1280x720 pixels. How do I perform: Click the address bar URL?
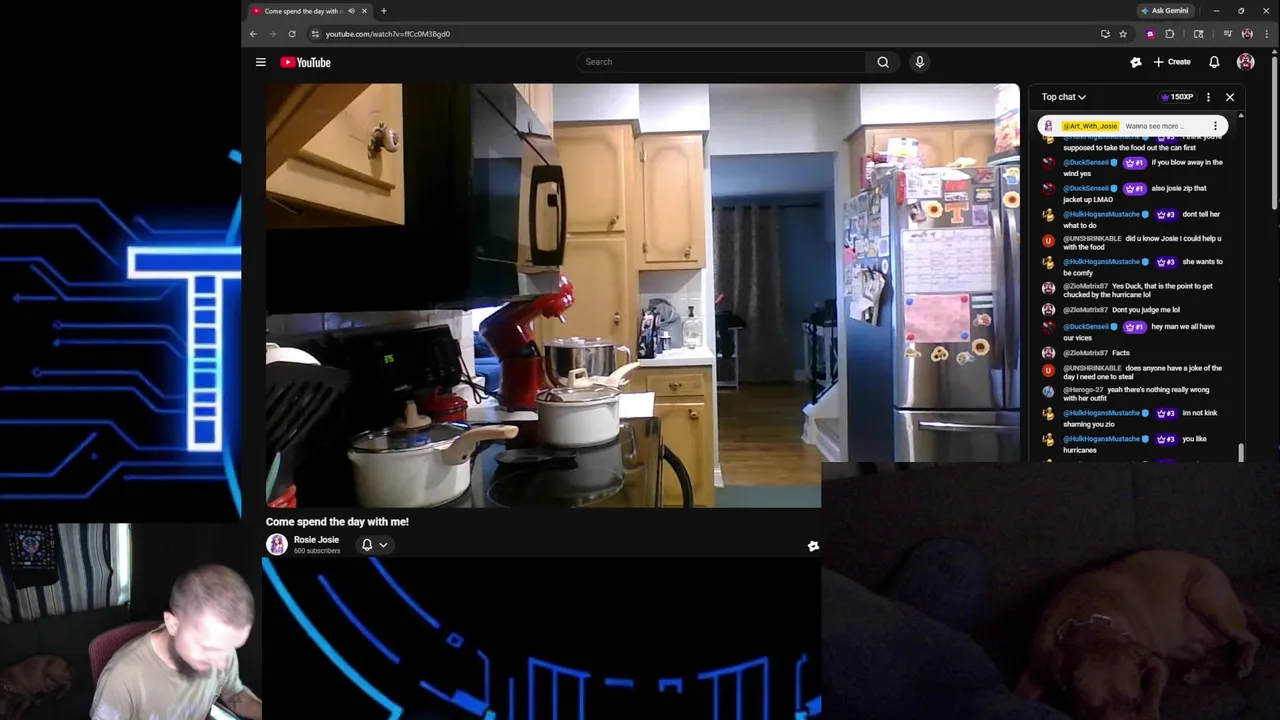click(x=388, y=34)
